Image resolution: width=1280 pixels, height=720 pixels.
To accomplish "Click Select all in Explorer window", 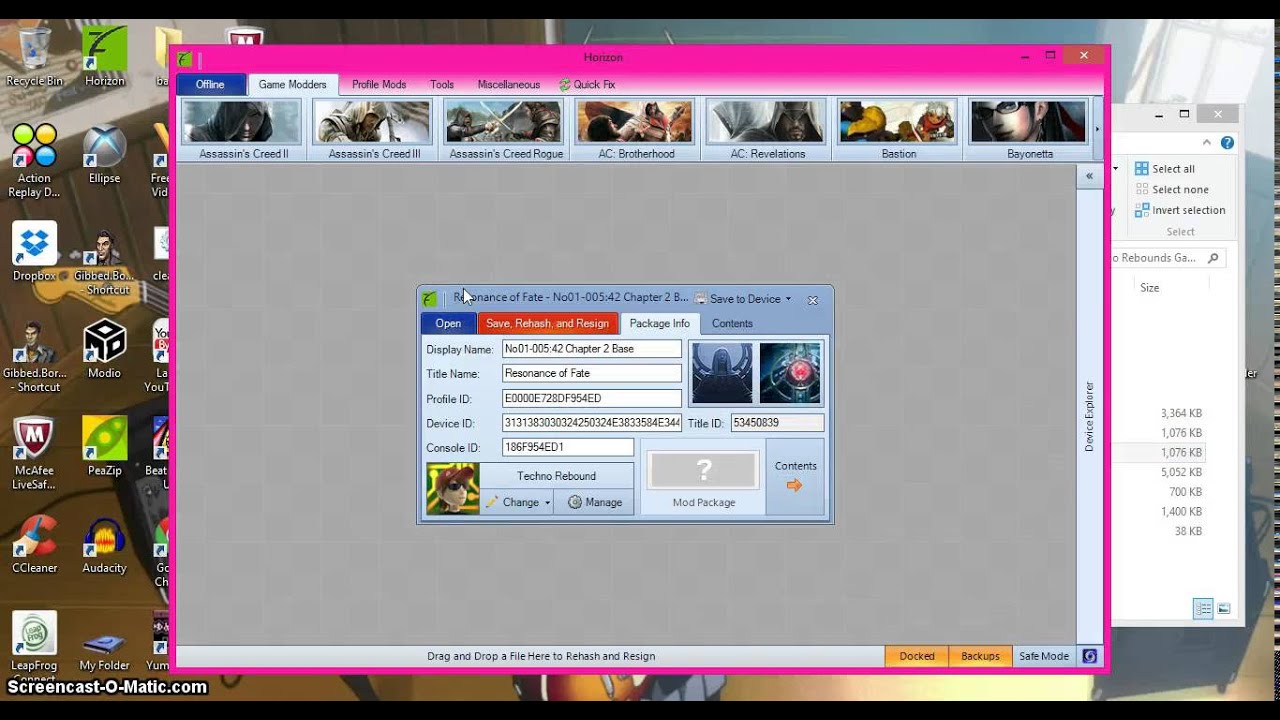I will [x=1165, y=169].
